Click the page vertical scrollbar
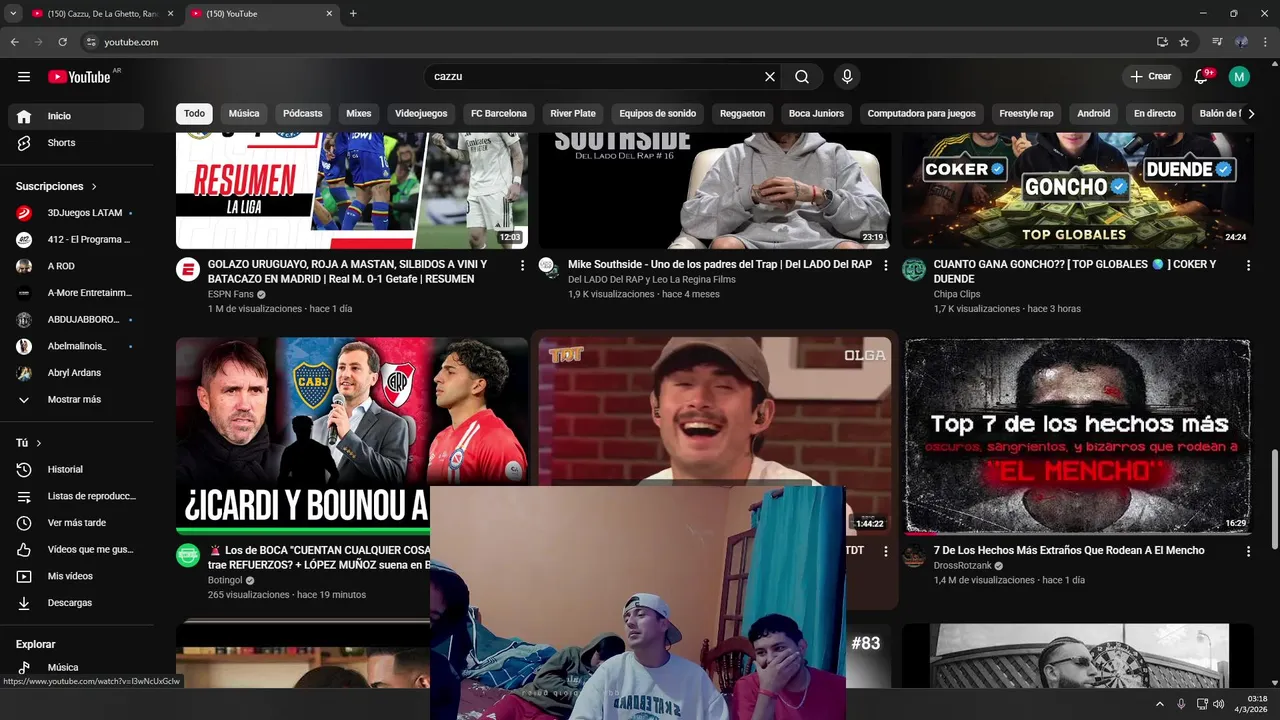1280x720 pixels. tap(1274, 498)
